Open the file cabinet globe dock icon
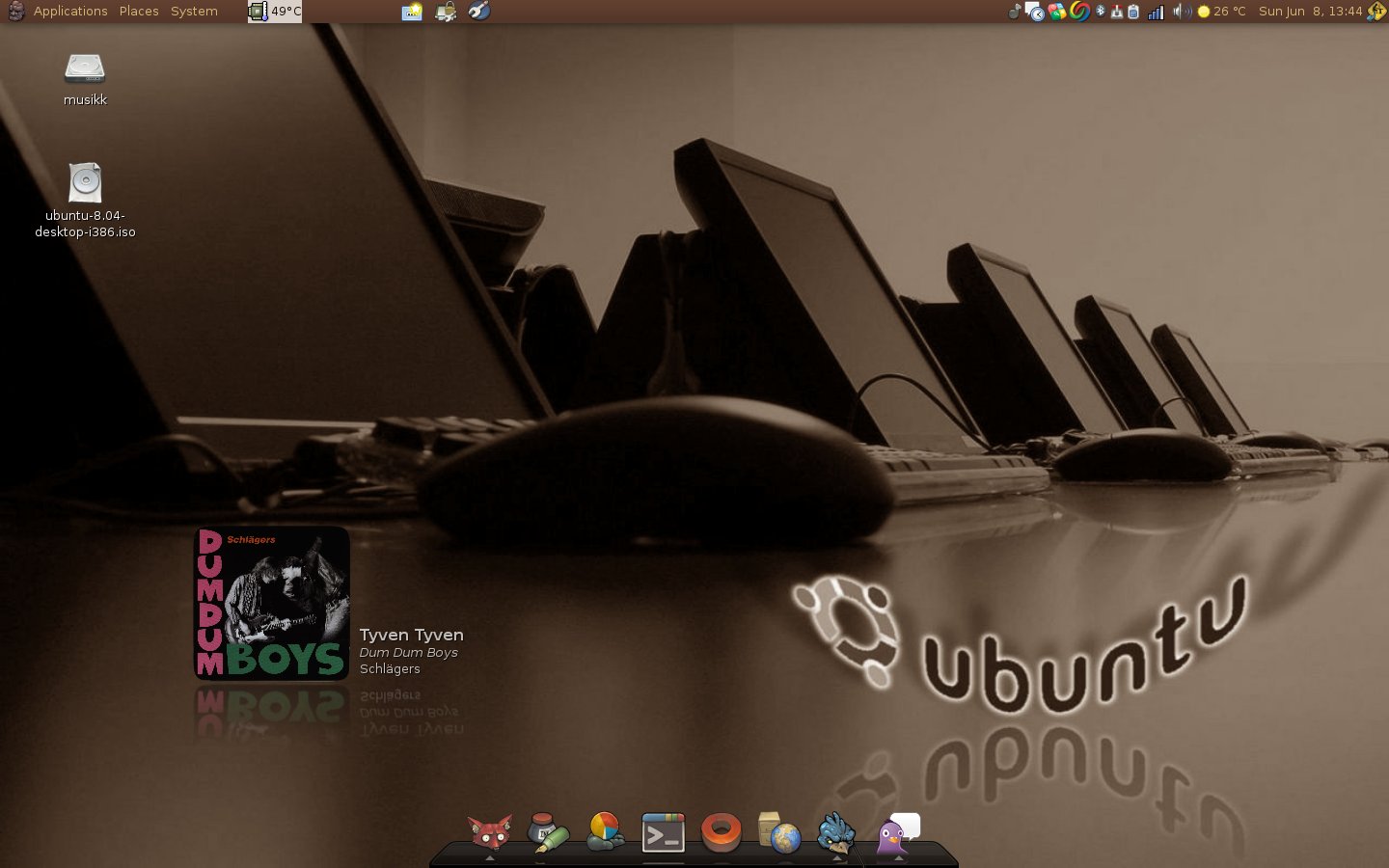 click(779, 833)
